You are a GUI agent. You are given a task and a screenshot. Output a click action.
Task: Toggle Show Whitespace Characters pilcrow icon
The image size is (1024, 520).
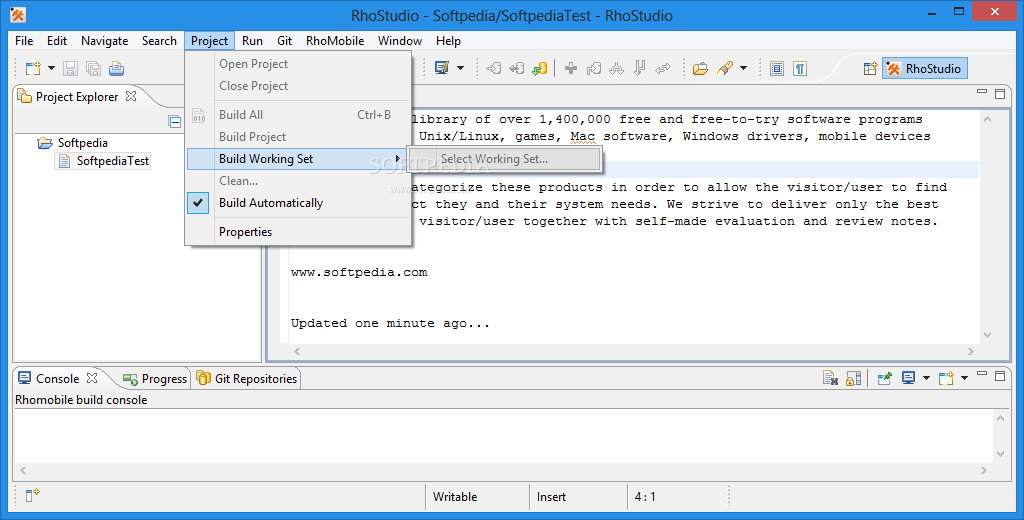coord(800,68)
